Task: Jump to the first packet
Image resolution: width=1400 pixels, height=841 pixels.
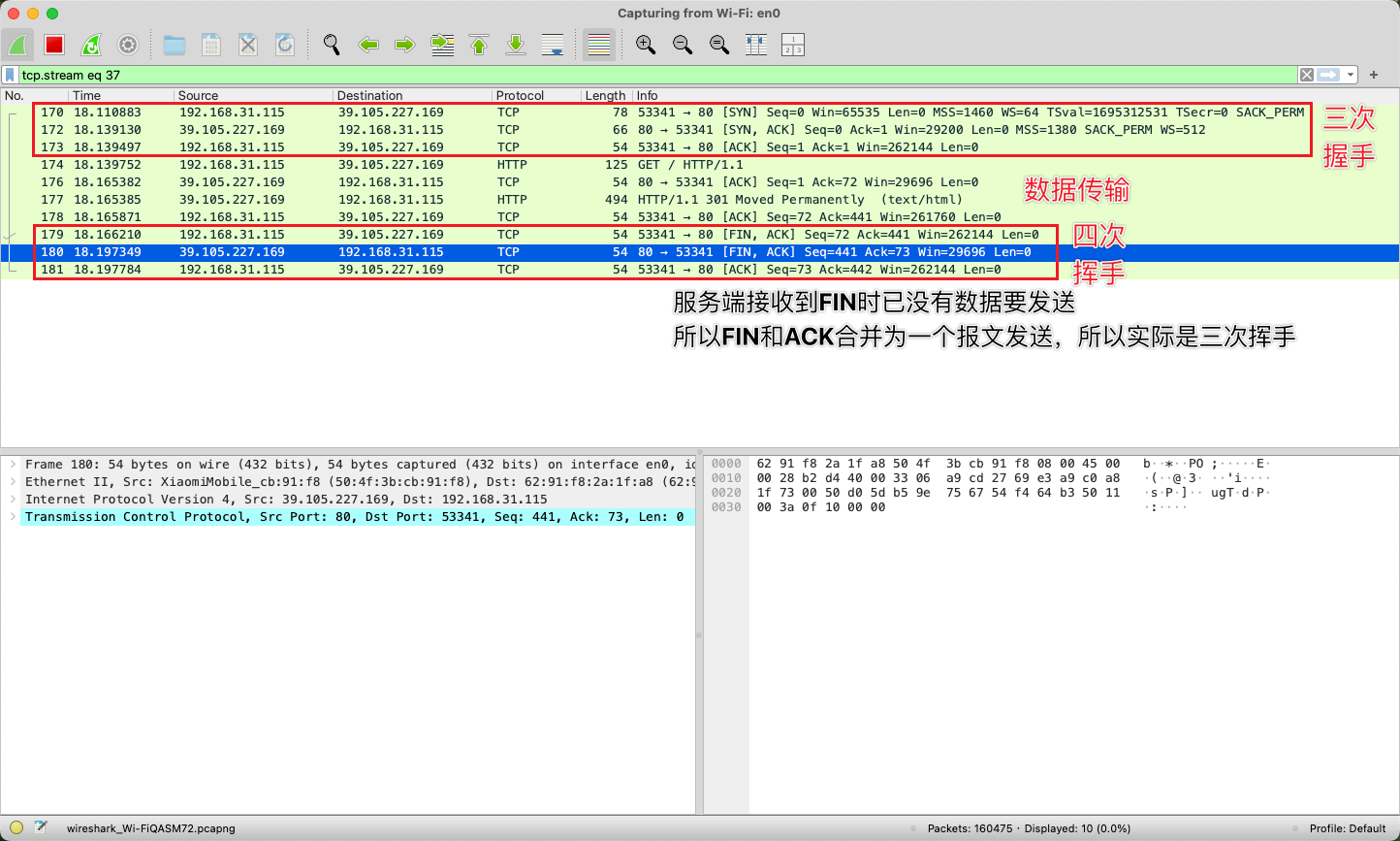Action: click(x=479, y=45)
